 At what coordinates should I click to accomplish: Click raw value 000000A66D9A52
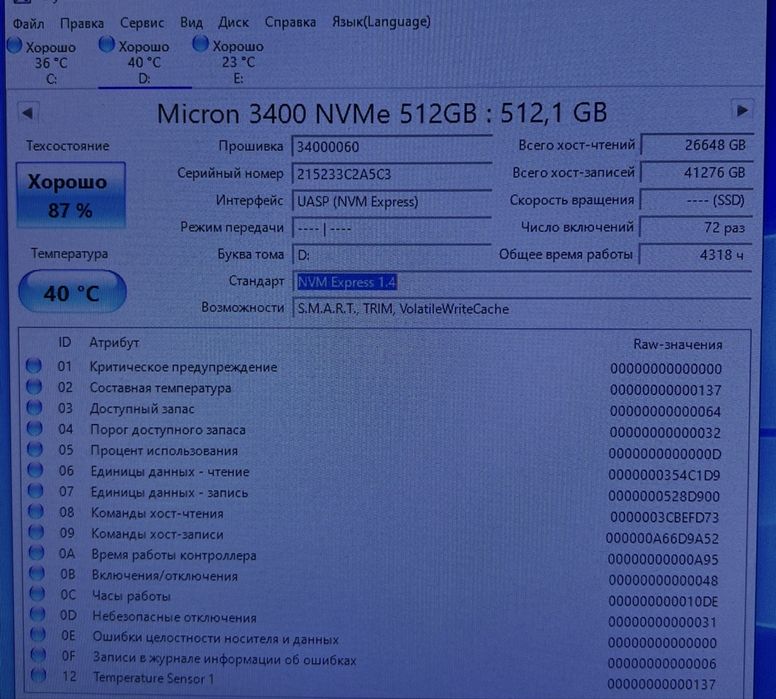pyautogui.click(x=662, y=539)
